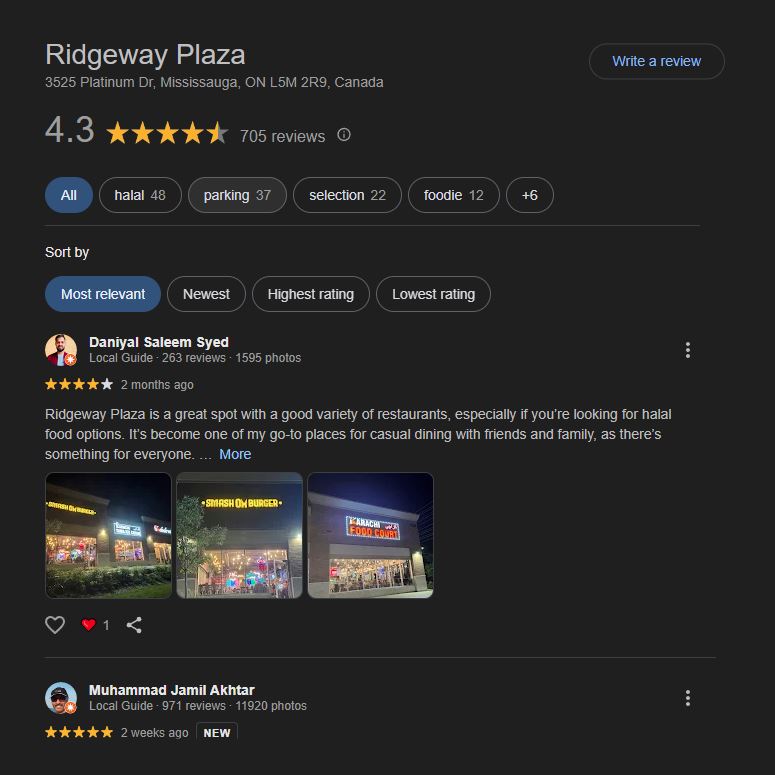775x775 pixels.
Task: Filter reviews mentioning parking
Action: (237, 195)
